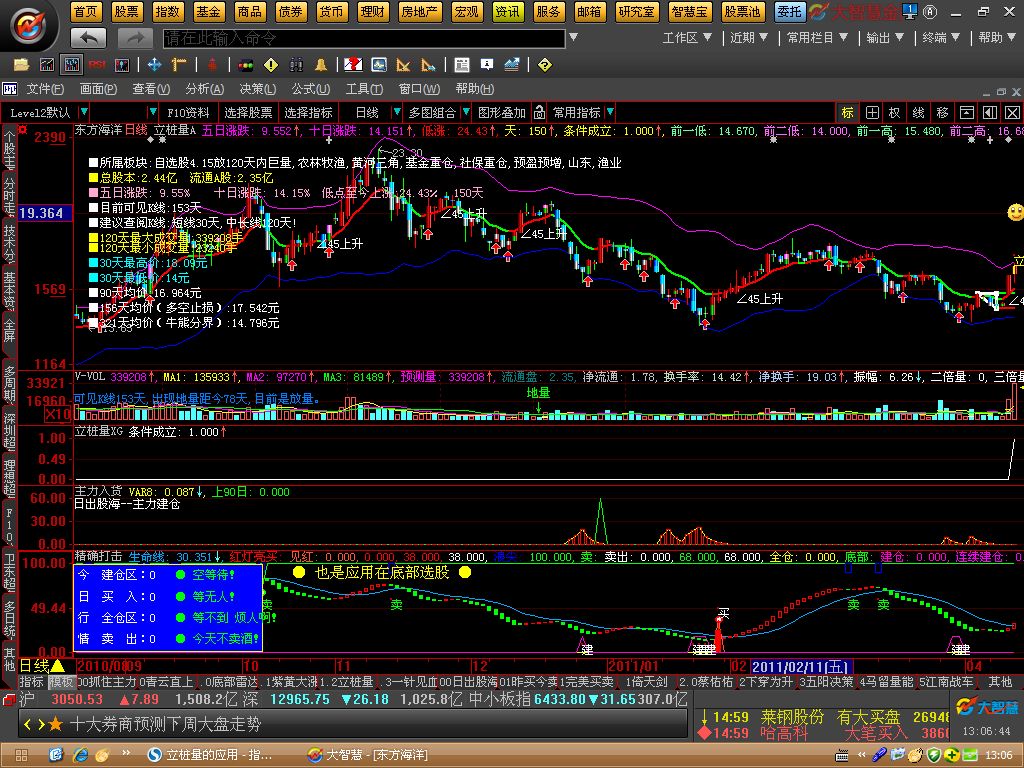Switch to the 模板 bottom tab
The image size is (1024, 768).
tap(61, 681)
